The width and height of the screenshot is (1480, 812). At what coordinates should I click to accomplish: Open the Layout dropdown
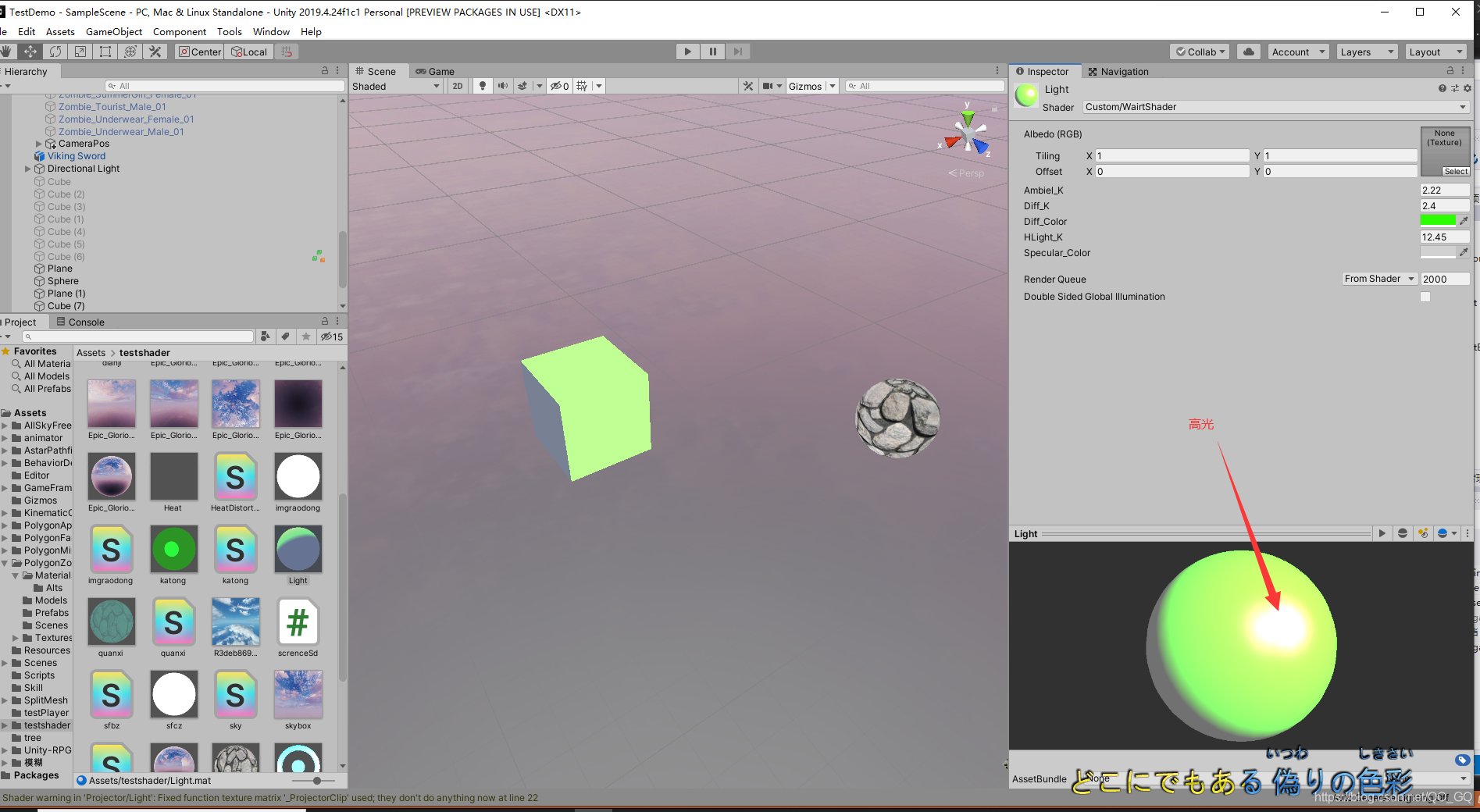[x=1435, y=52]
